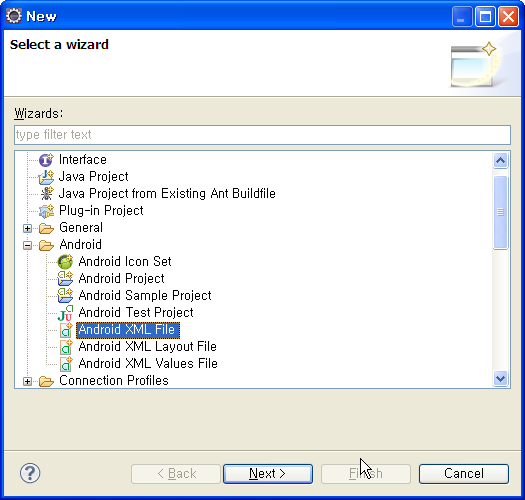Select Java Project from Existing Ant Buildfile

coord(167,194)
